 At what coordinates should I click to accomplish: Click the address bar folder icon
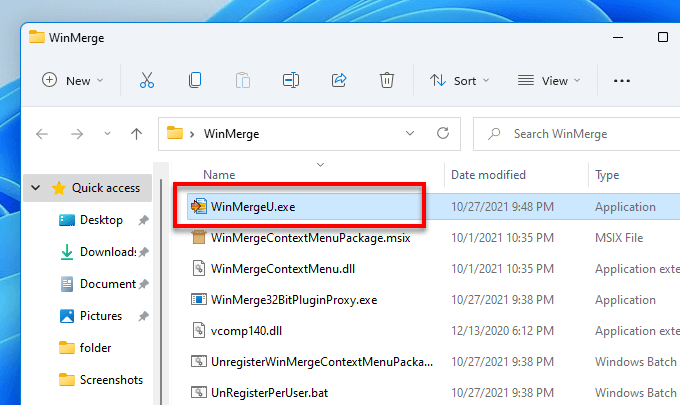[175, 133]
